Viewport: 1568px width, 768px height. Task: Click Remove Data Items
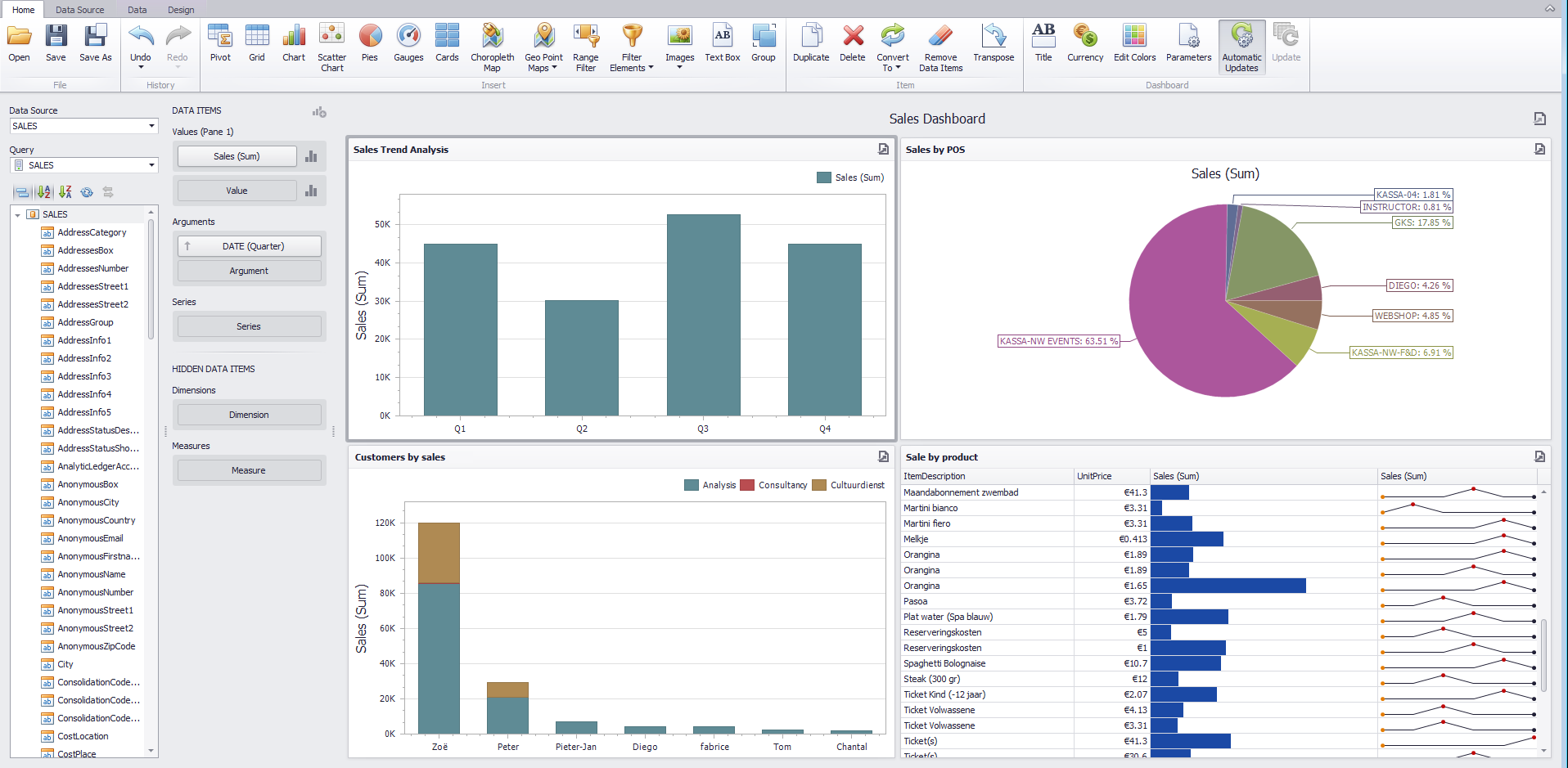940,47
